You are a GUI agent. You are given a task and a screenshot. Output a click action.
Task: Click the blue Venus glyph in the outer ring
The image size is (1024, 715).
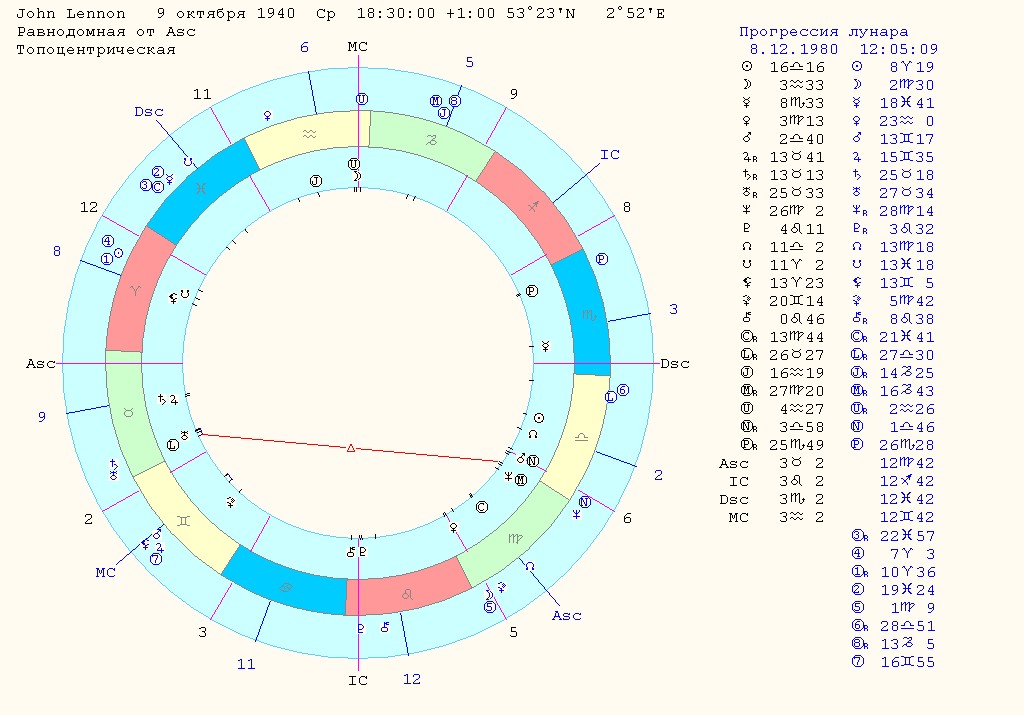(x=267, y=116)
